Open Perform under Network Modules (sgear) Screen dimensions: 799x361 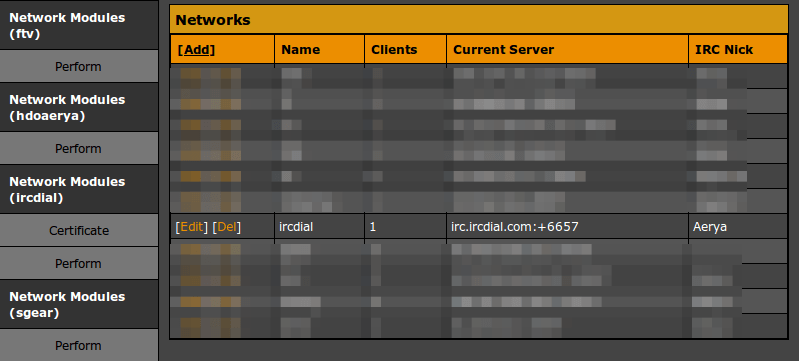coord(78,346)
